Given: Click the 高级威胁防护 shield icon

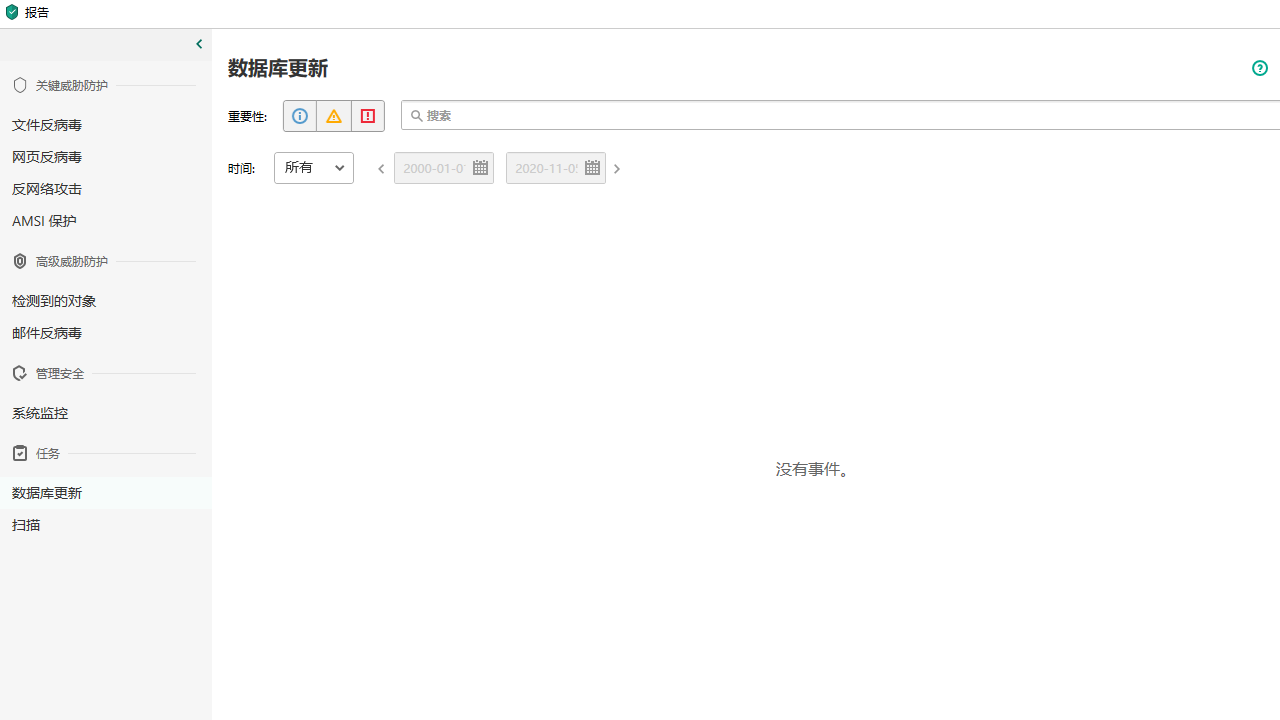Looking at the screenshot, I should (x=19, y=261).
